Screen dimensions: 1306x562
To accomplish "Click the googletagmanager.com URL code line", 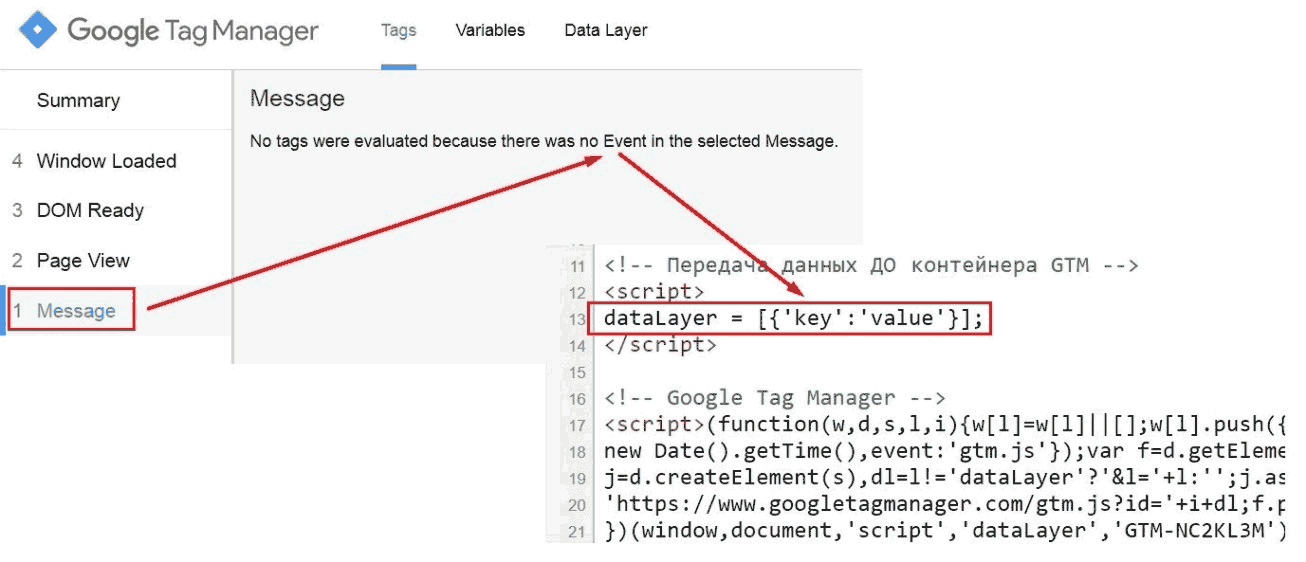I will click(944, 504).
